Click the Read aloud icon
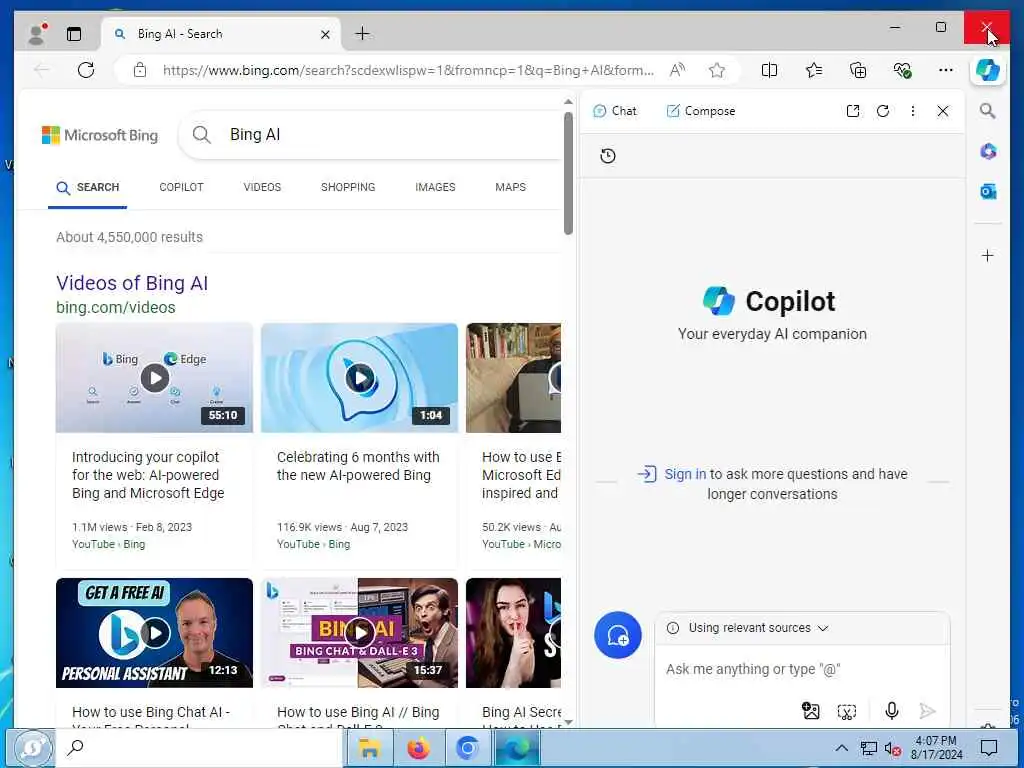 (677, 70)
